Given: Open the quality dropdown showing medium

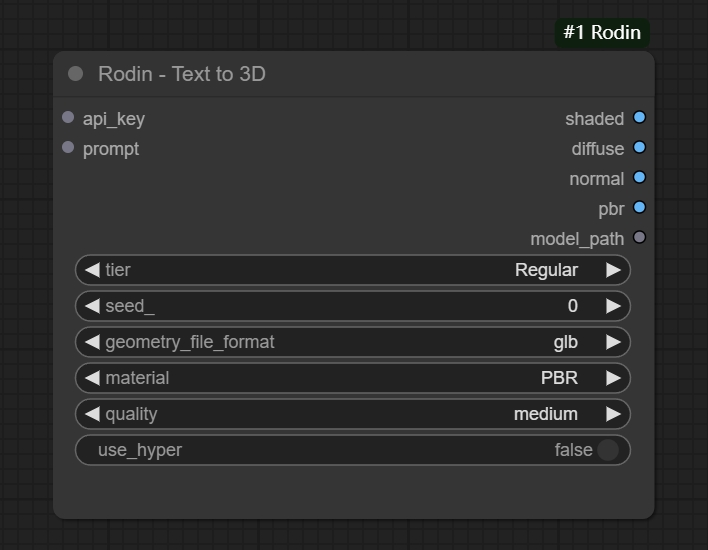Looking at the screenshot, I should (x=353, y=414).
